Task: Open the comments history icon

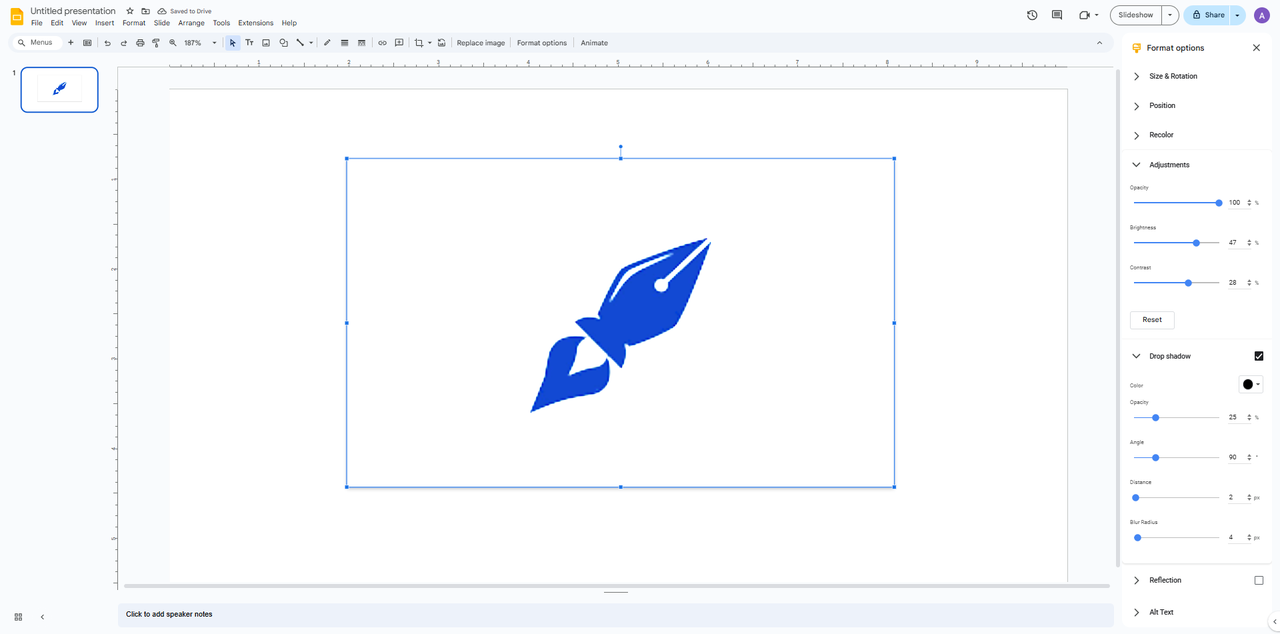Action: coord(1057,15)
